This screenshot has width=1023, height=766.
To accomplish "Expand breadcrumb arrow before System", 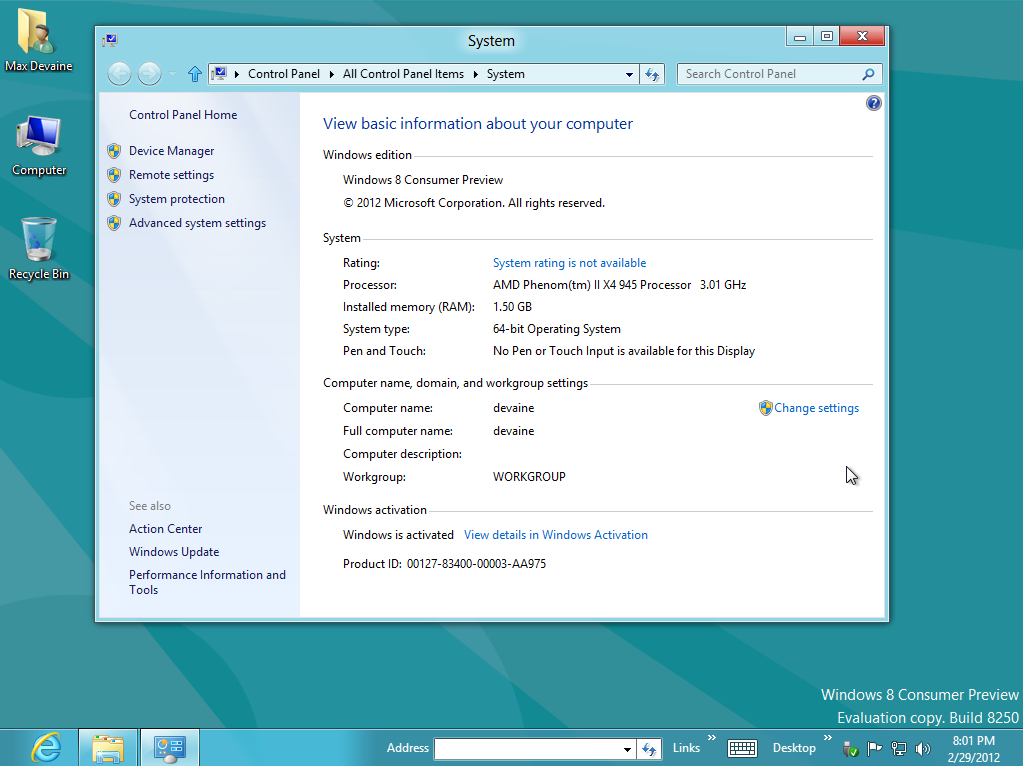I will pos(475,74).
